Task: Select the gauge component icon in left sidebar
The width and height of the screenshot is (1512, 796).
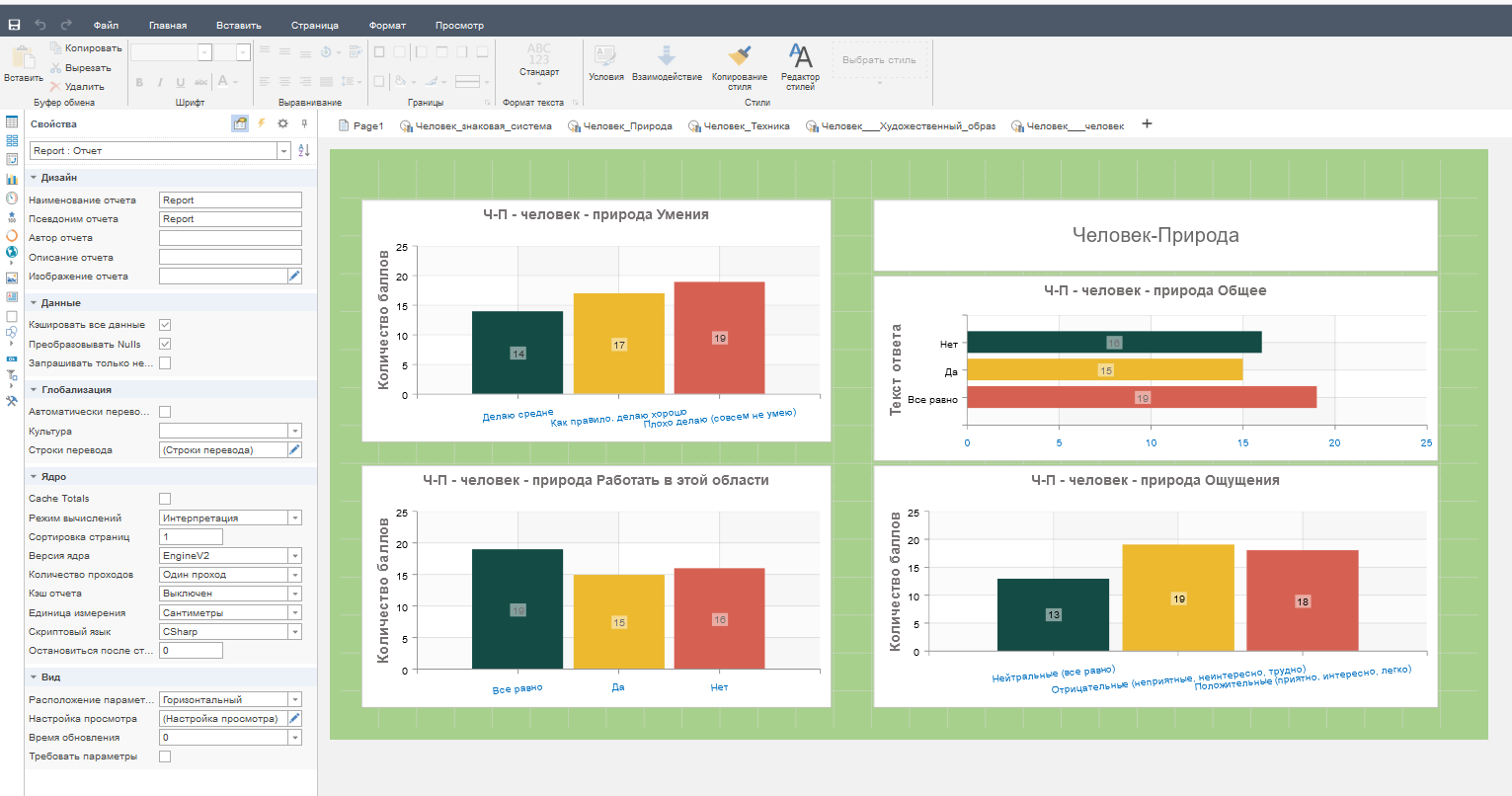Action: [x=12, y=198]
